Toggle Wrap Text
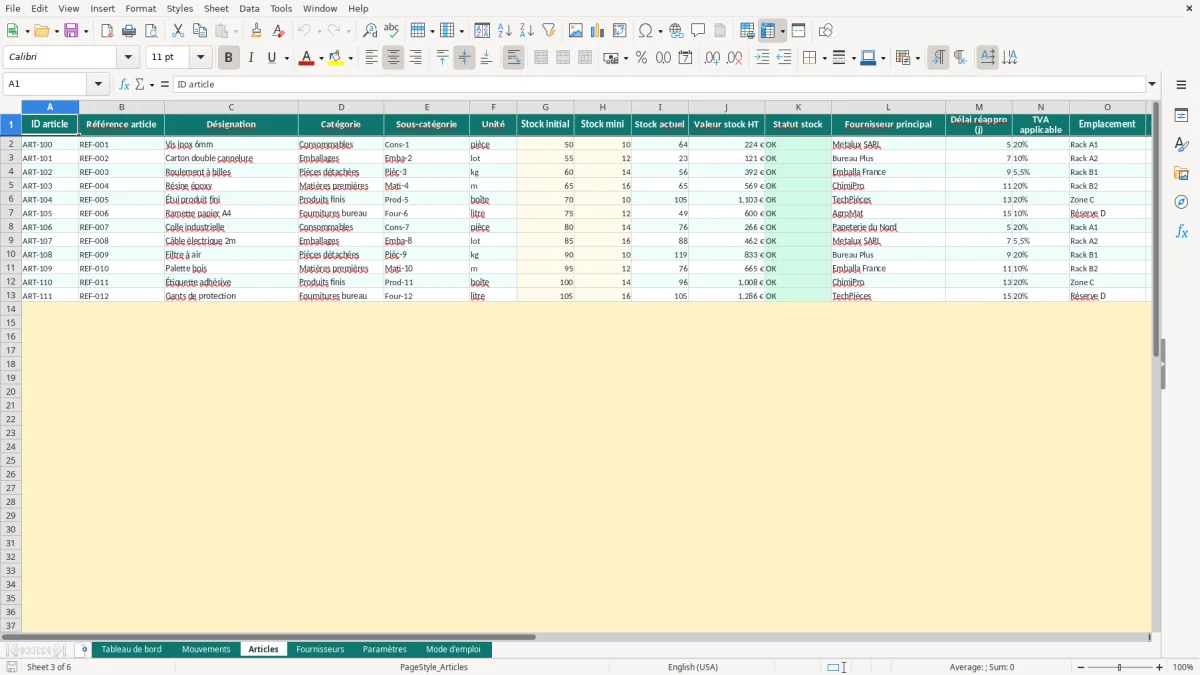This screenshot has width=1200, height=675. pos(513,58)
